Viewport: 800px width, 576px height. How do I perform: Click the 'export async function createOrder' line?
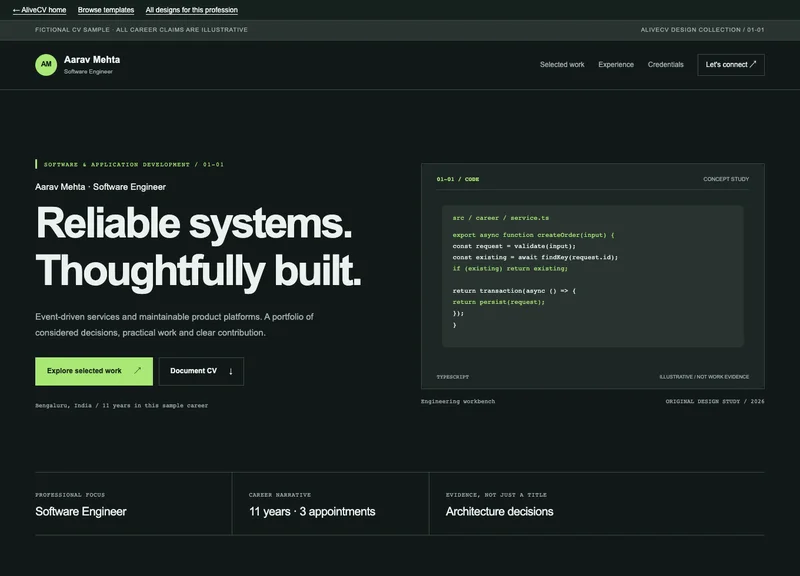tap(533, 235)
